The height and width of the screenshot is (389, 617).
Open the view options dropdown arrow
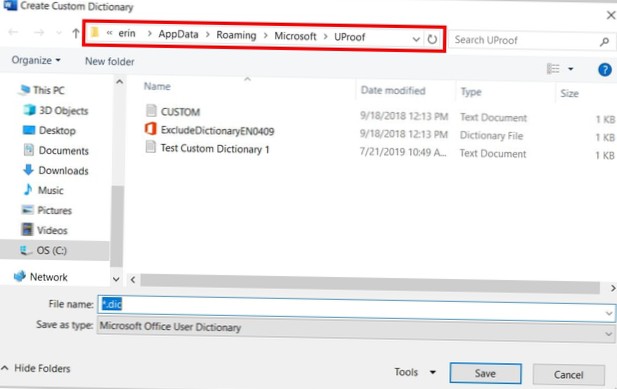571,69
